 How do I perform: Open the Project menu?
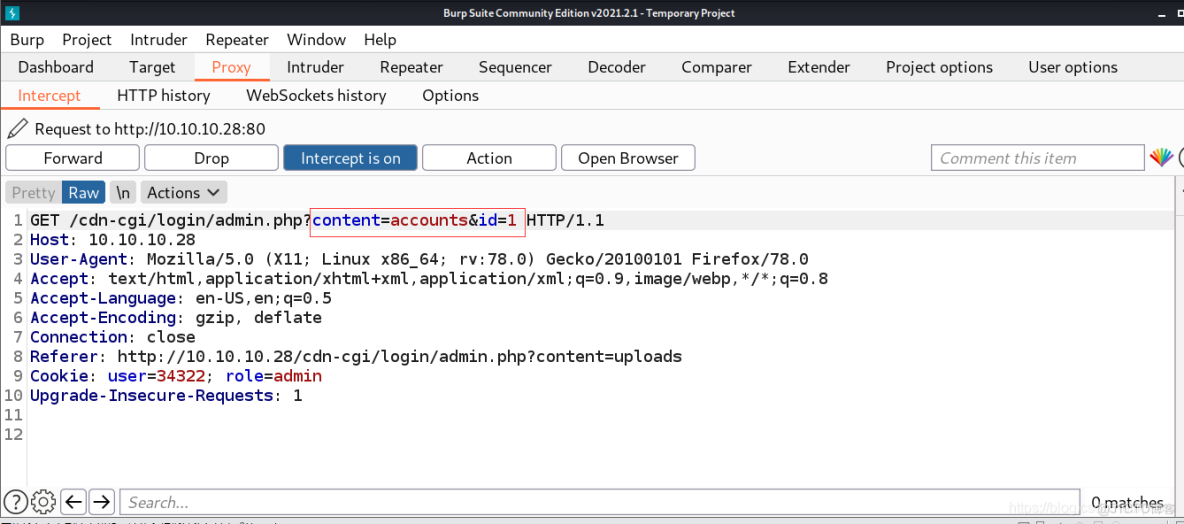click(x=87, y=40)
